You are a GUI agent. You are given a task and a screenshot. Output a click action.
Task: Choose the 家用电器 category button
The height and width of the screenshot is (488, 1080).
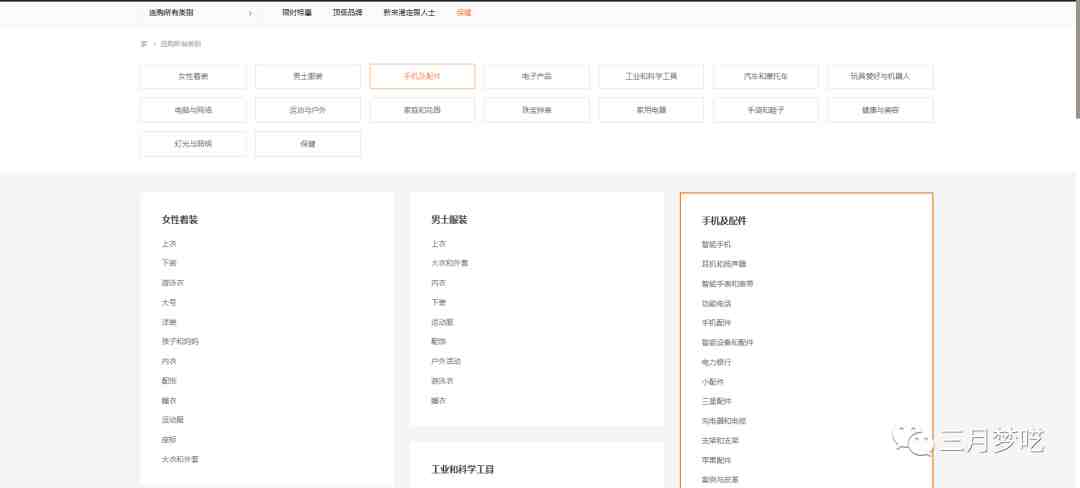651,110
